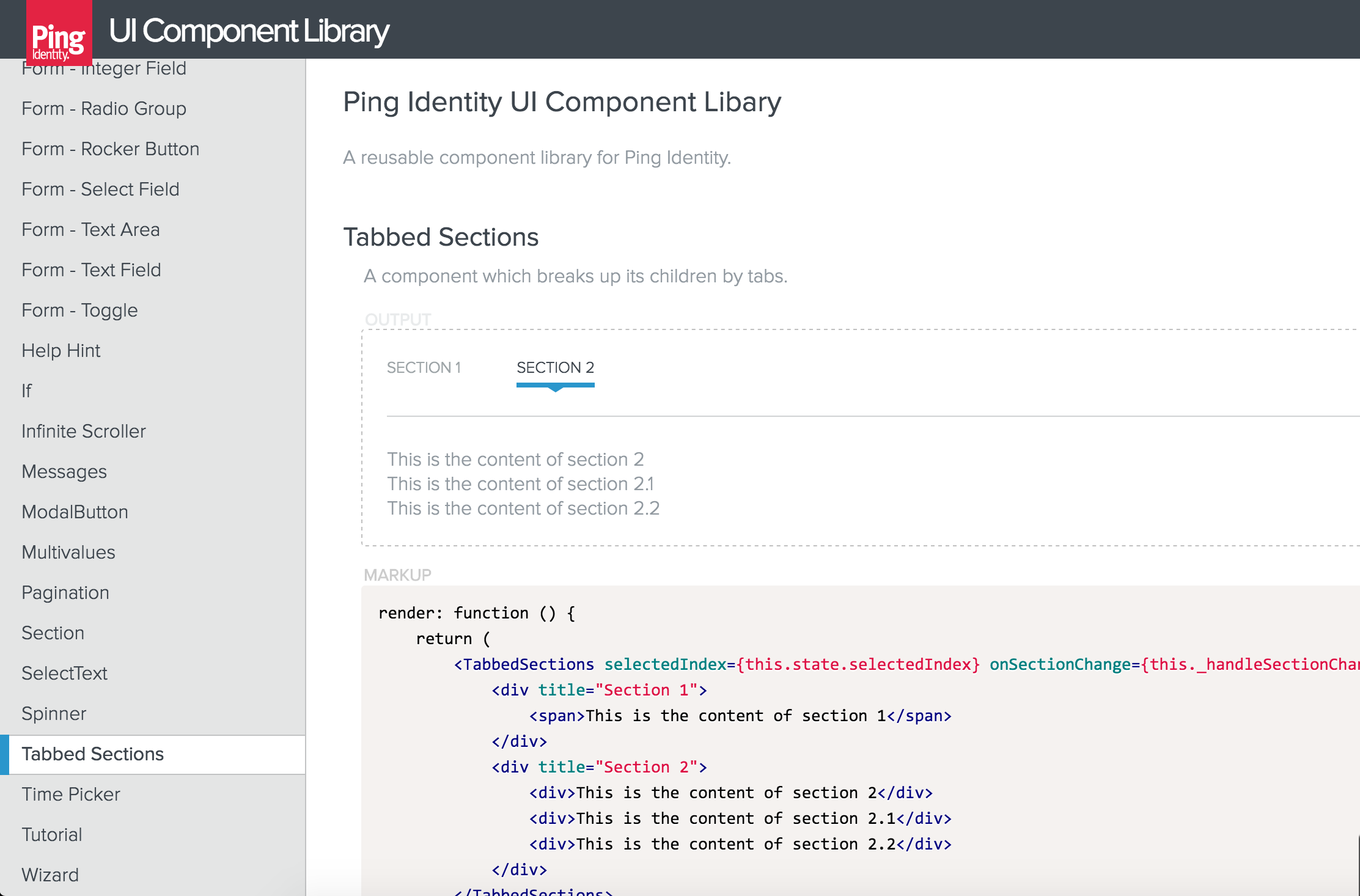Go to Form - Select Field

[100, 189]
